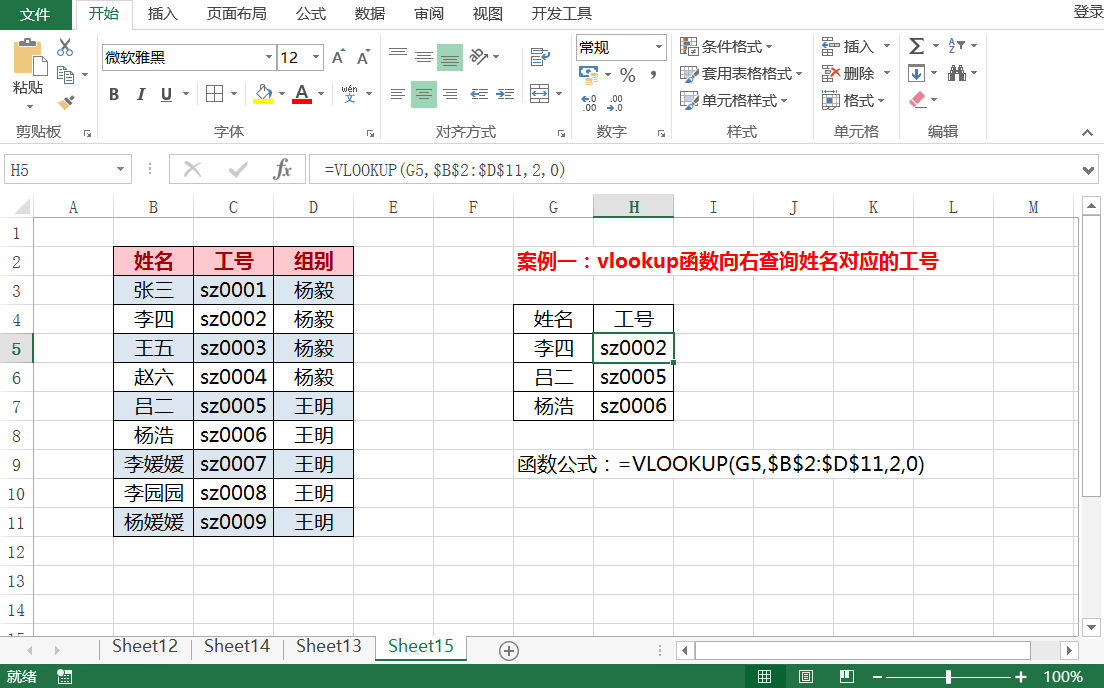This screenshot has height=688, width=1104.
Task: Click the formula bar input
Action: pos(694,170)
